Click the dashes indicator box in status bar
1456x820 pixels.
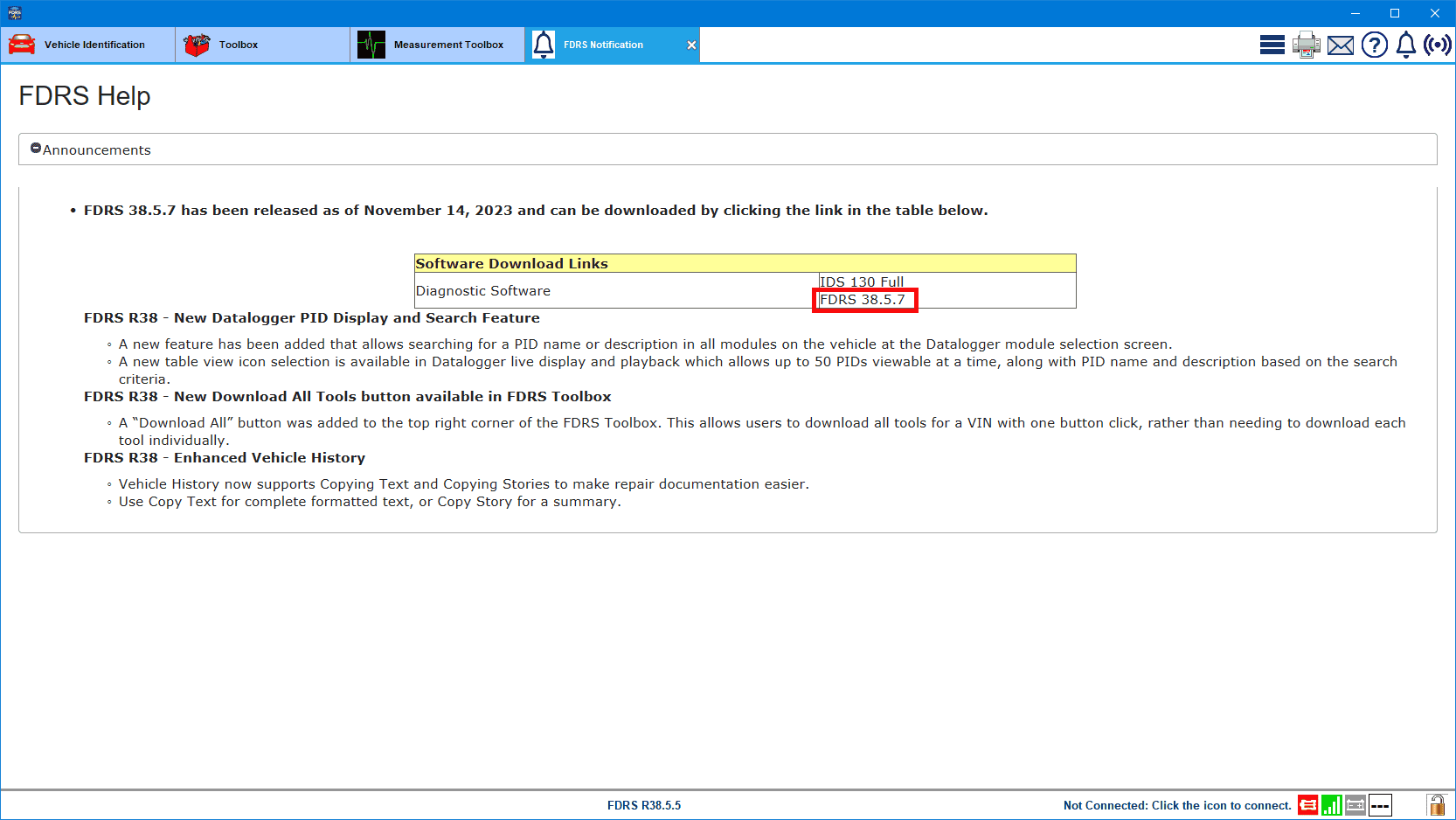pyautogui.click(x=1380, y=805)
